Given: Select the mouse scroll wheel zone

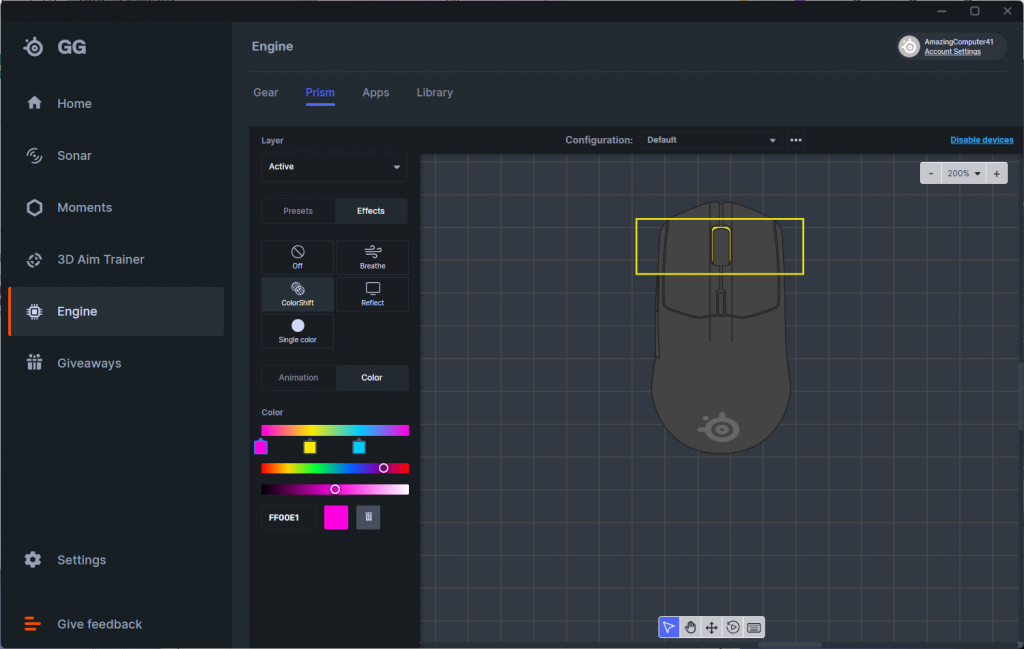Looking at the screenshot, I should [721, 246].
